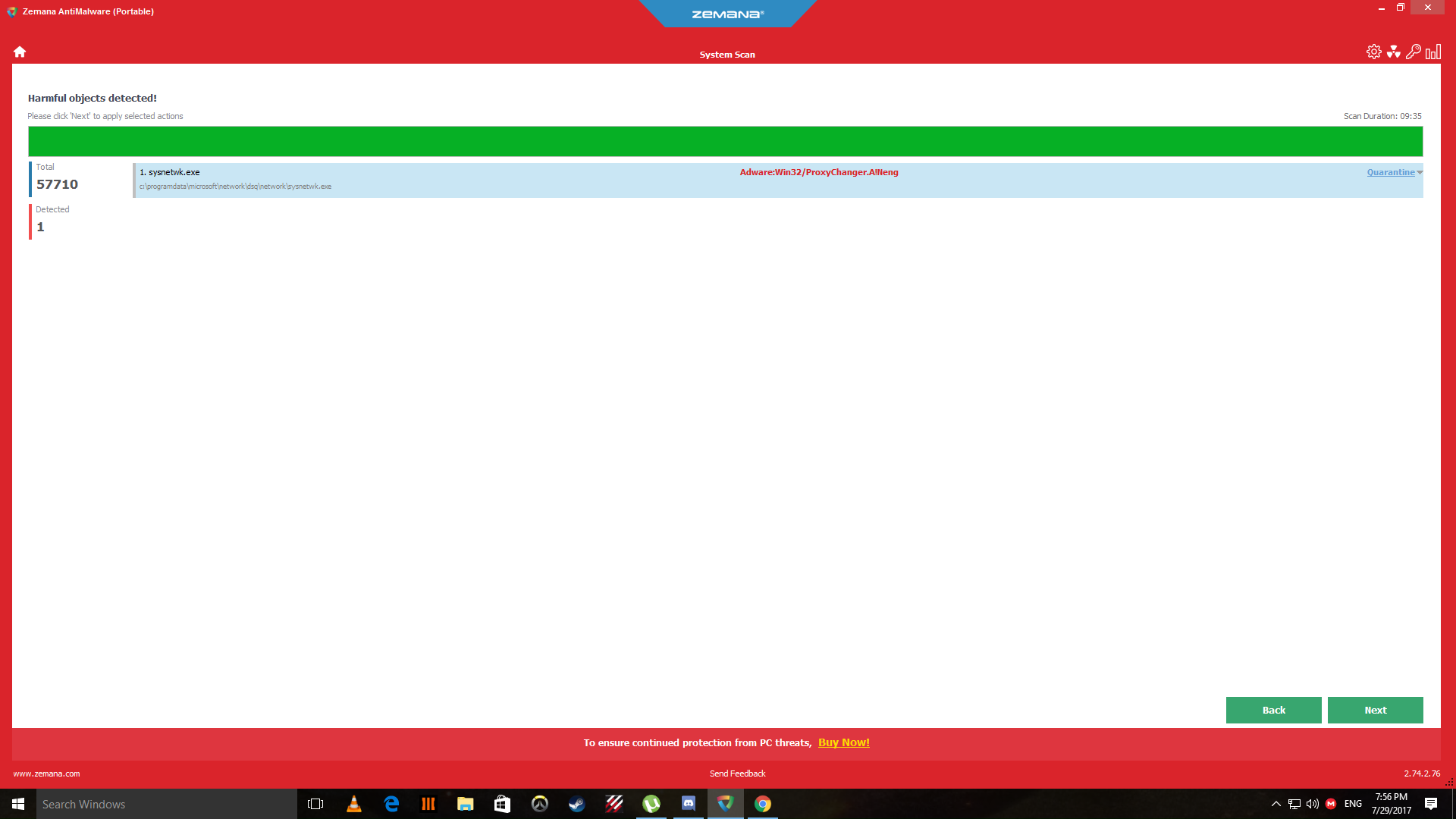Show hidden system tray icons chevron
1456x819 pixels.
coord(1276,804)
